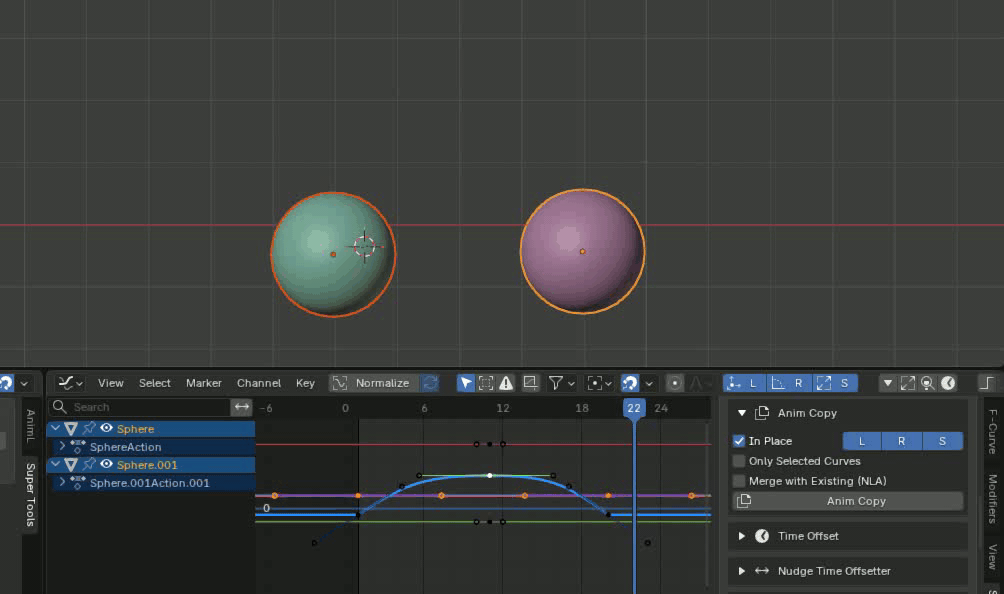Select the Sphere channel name
The image size is (1004, 594).
[135, 429]
